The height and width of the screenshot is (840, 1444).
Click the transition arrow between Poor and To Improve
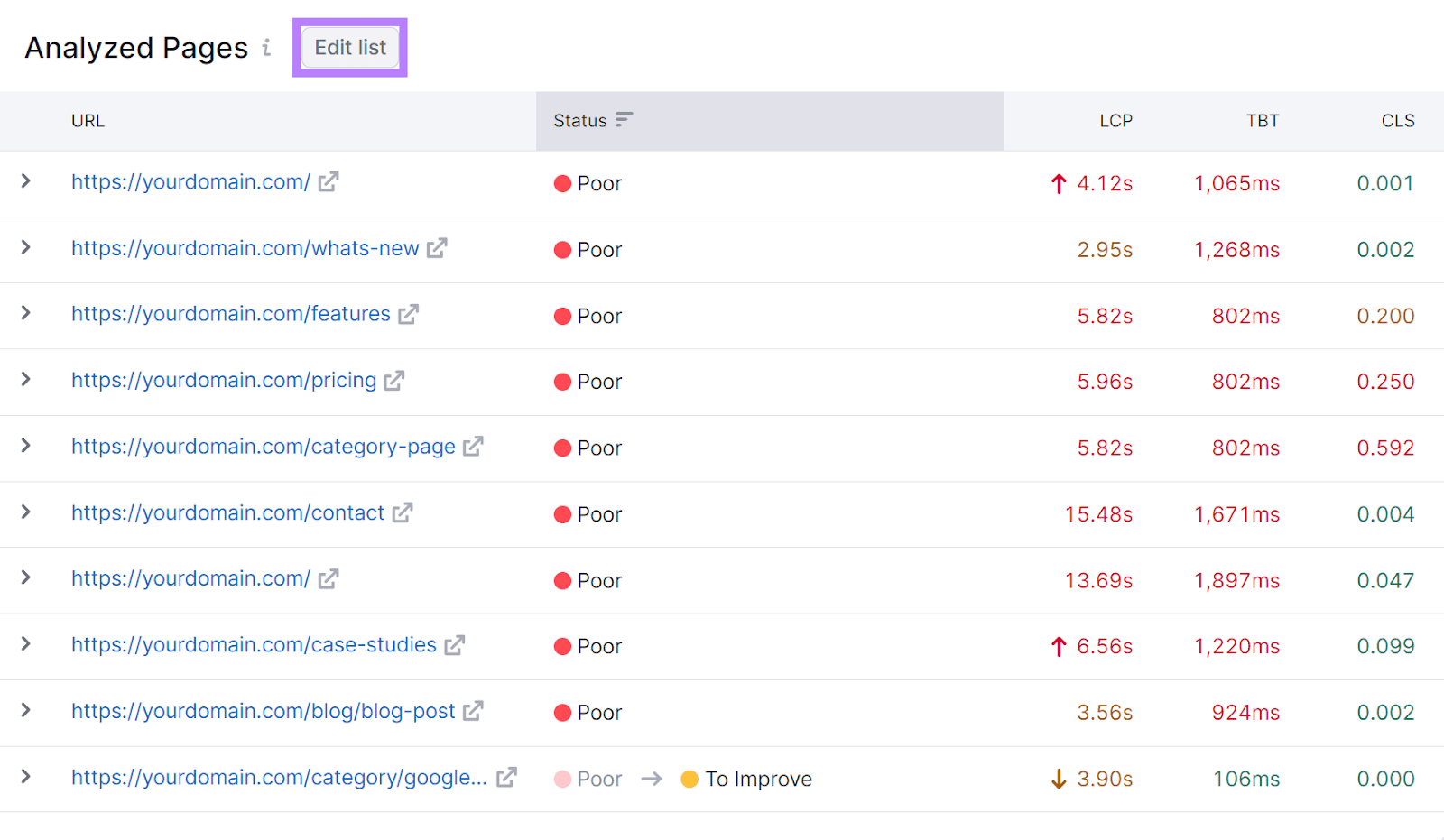(x=650, y=778)
